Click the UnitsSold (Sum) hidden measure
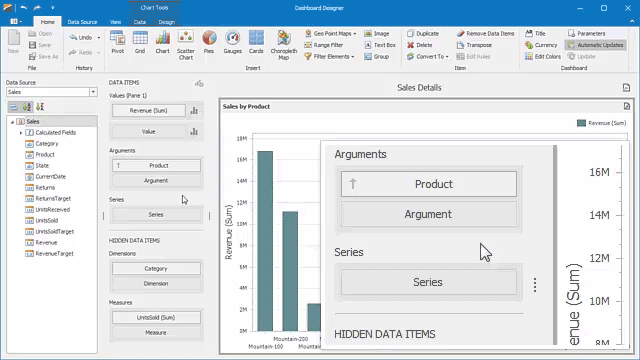 pyautogui.click(x=156, y=318)
